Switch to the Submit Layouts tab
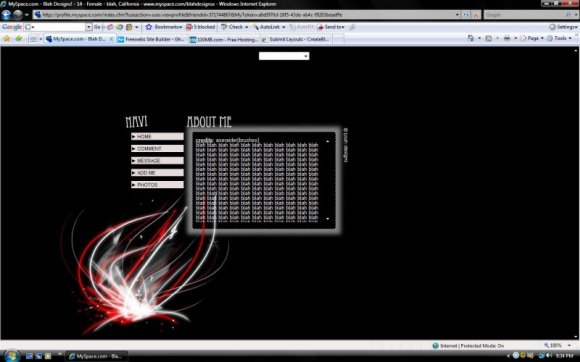 click(x=296, y=39)
